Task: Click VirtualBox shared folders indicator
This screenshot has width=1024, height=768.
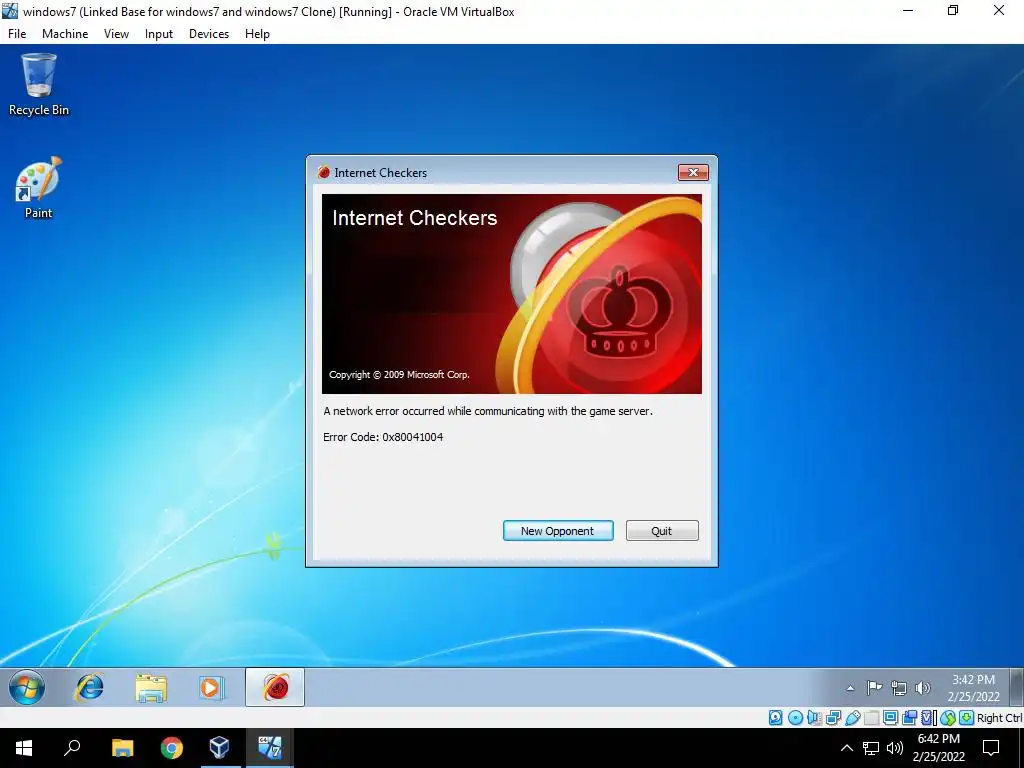Action: 871,718
